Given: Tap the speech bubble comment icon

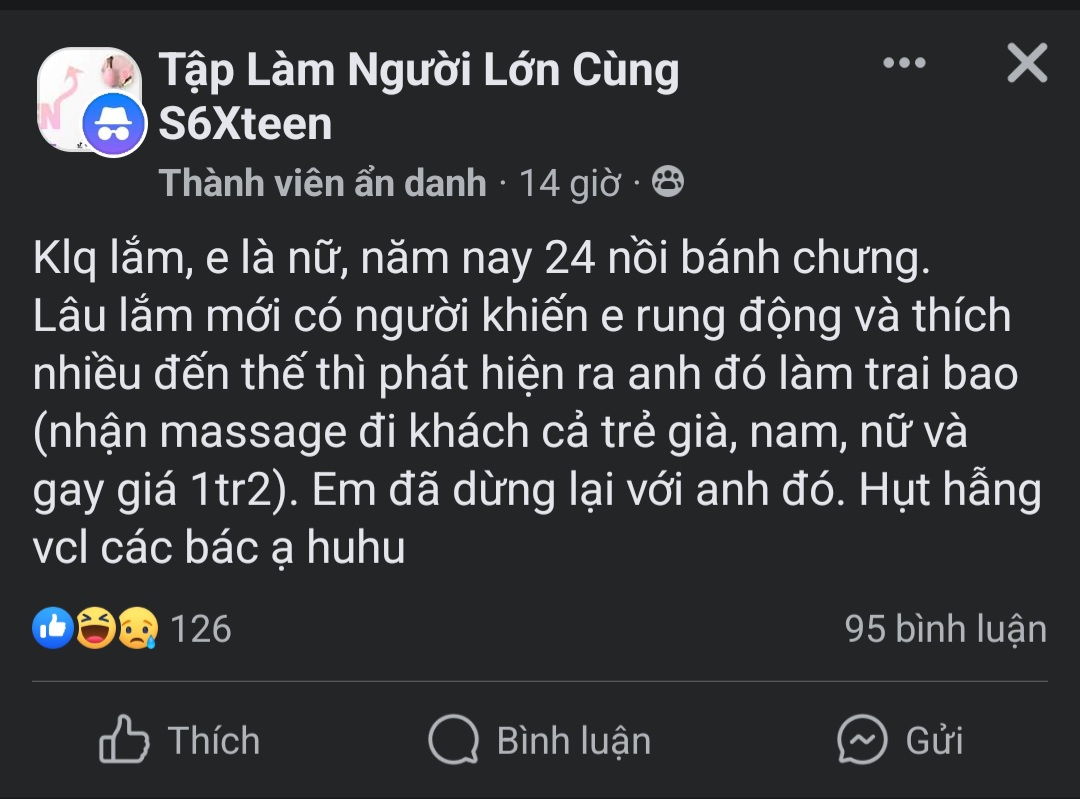Looking at the screenshot, I should (453, 741).
